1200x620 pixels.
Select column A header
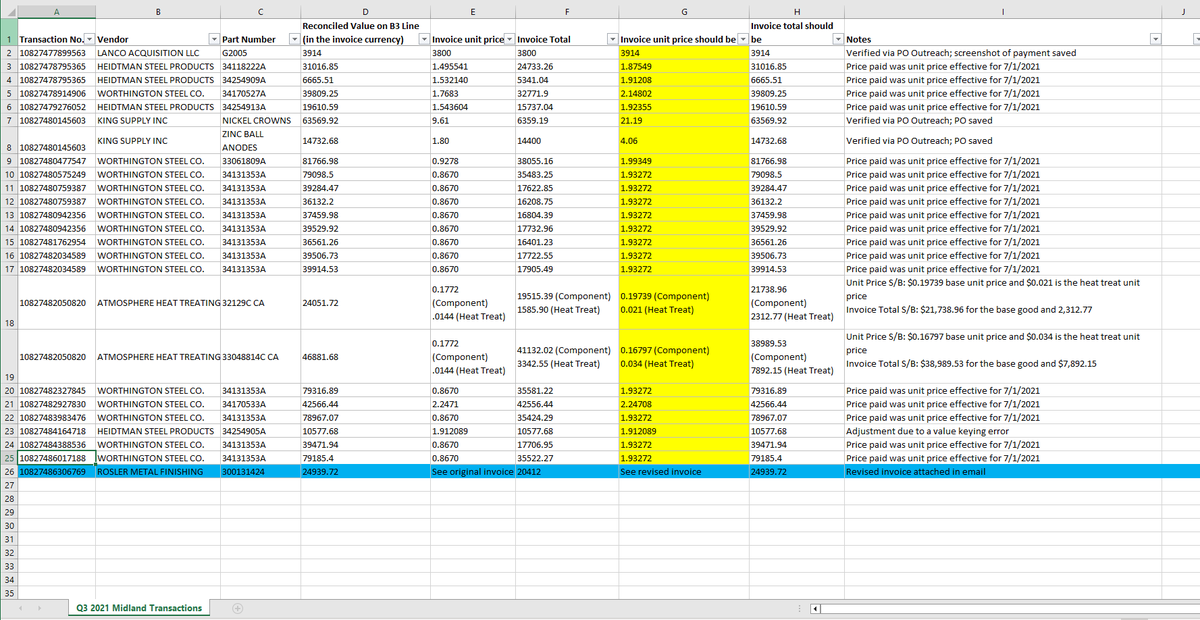point(55,12)
